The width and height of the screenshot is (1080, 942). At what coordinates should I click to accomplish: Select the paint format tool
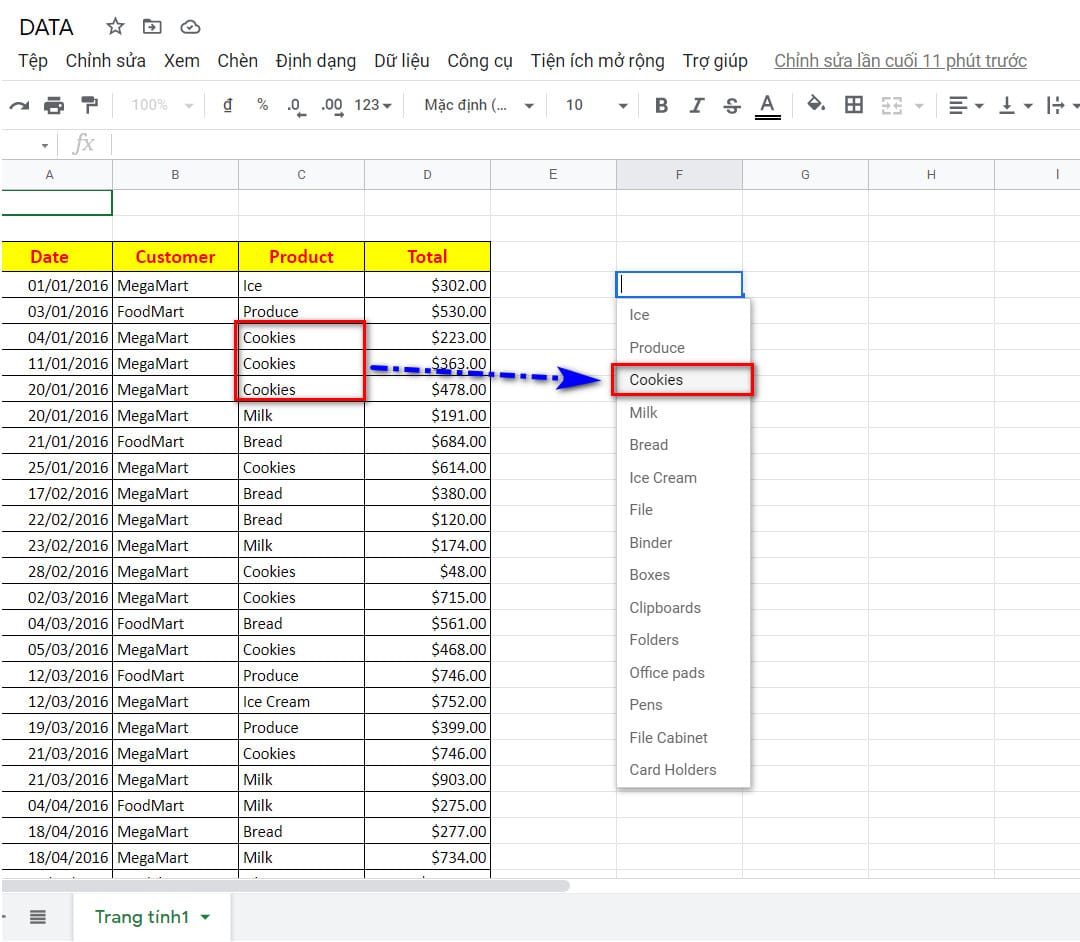tap(89, 105)
